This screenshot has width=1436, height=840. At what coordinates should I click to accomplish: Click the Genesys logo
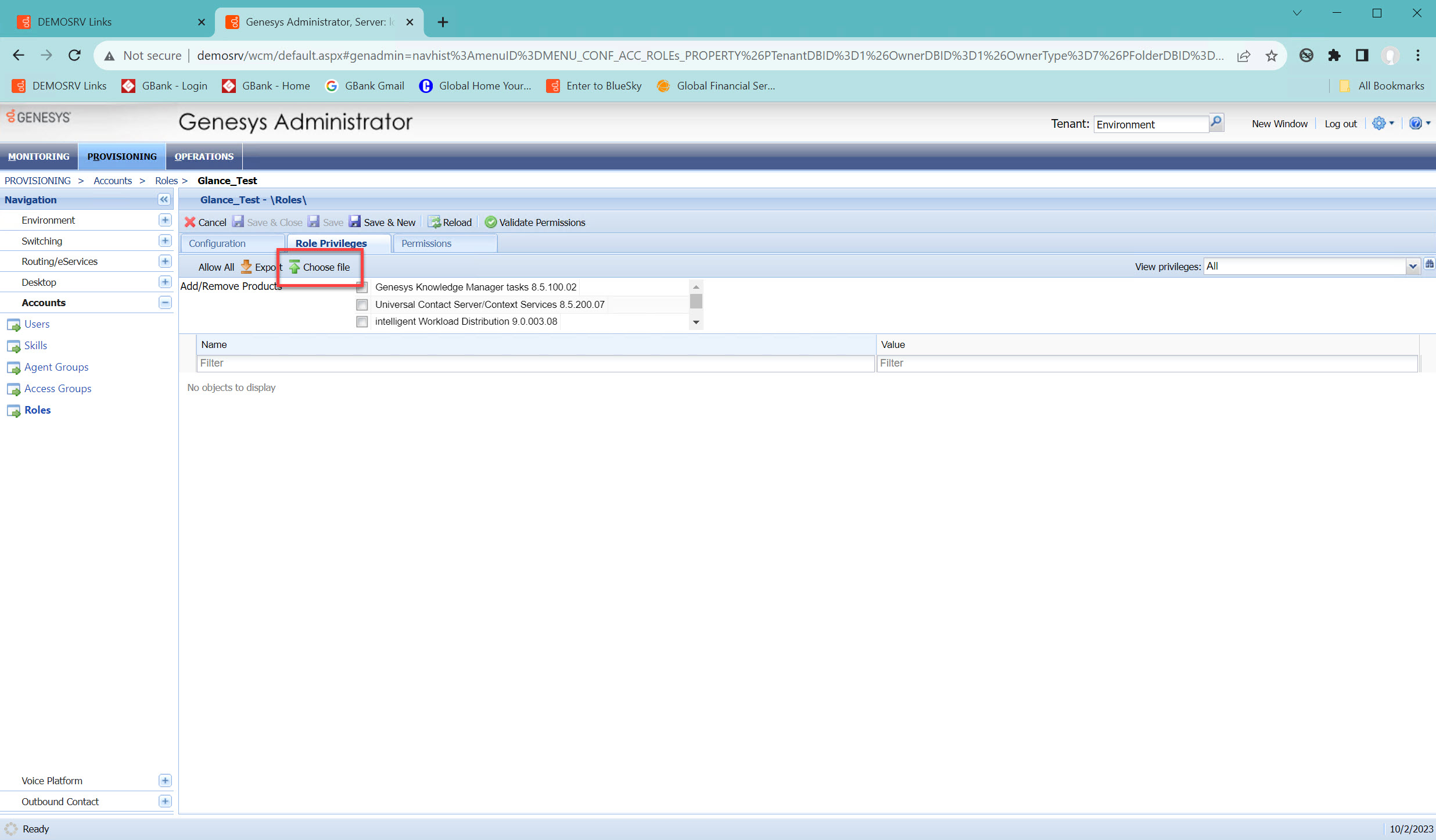(x=38, y=117)
